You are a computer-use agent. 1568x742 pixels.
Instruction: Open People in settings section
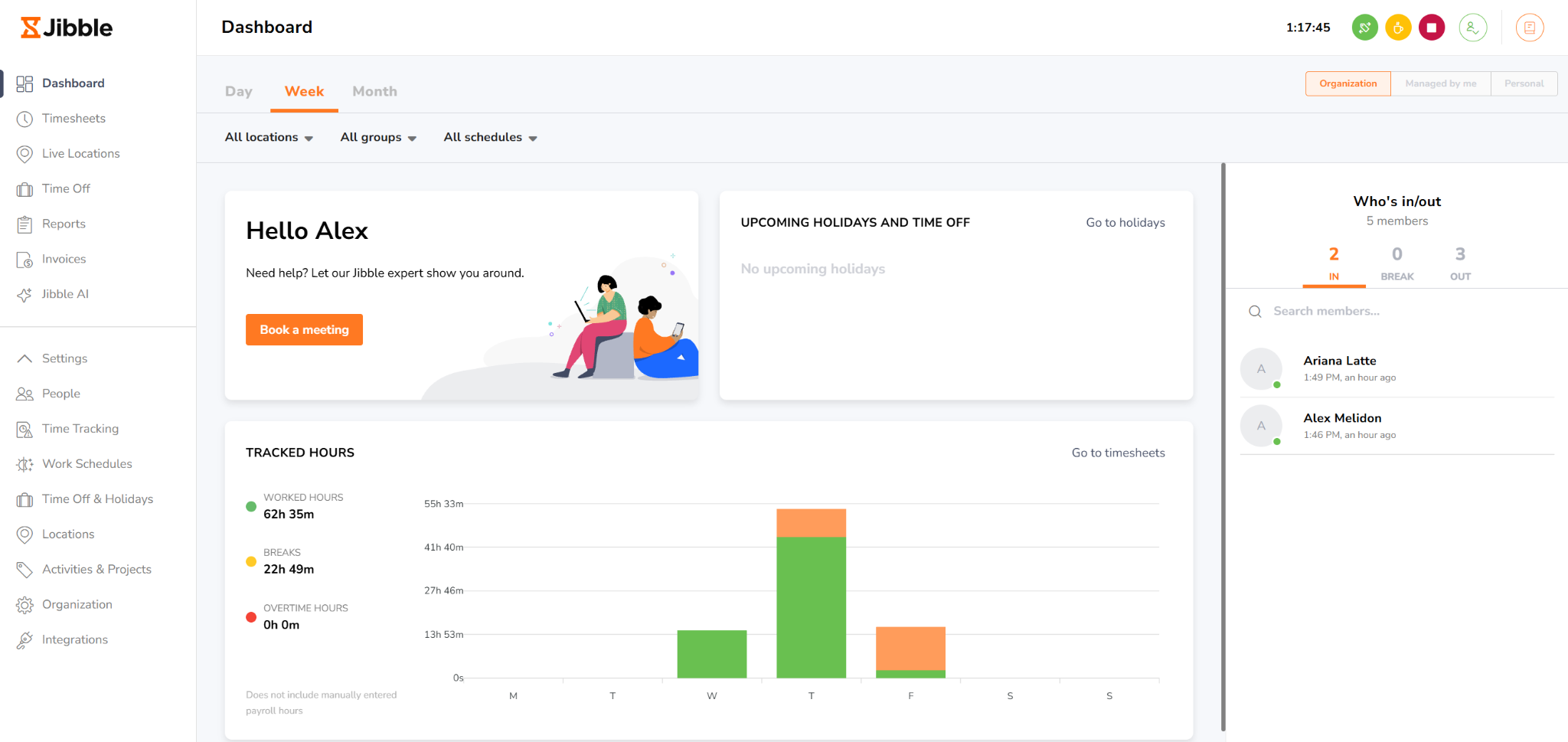pos(60,394)
